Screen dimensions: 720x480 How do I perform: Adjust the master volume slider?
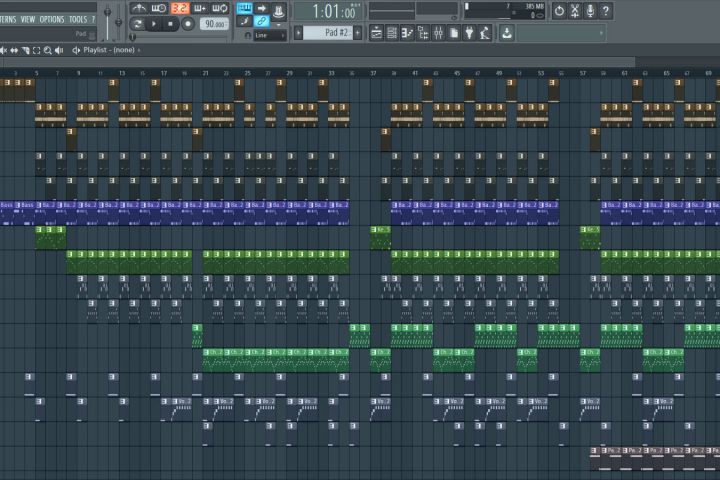pos(107,13)
